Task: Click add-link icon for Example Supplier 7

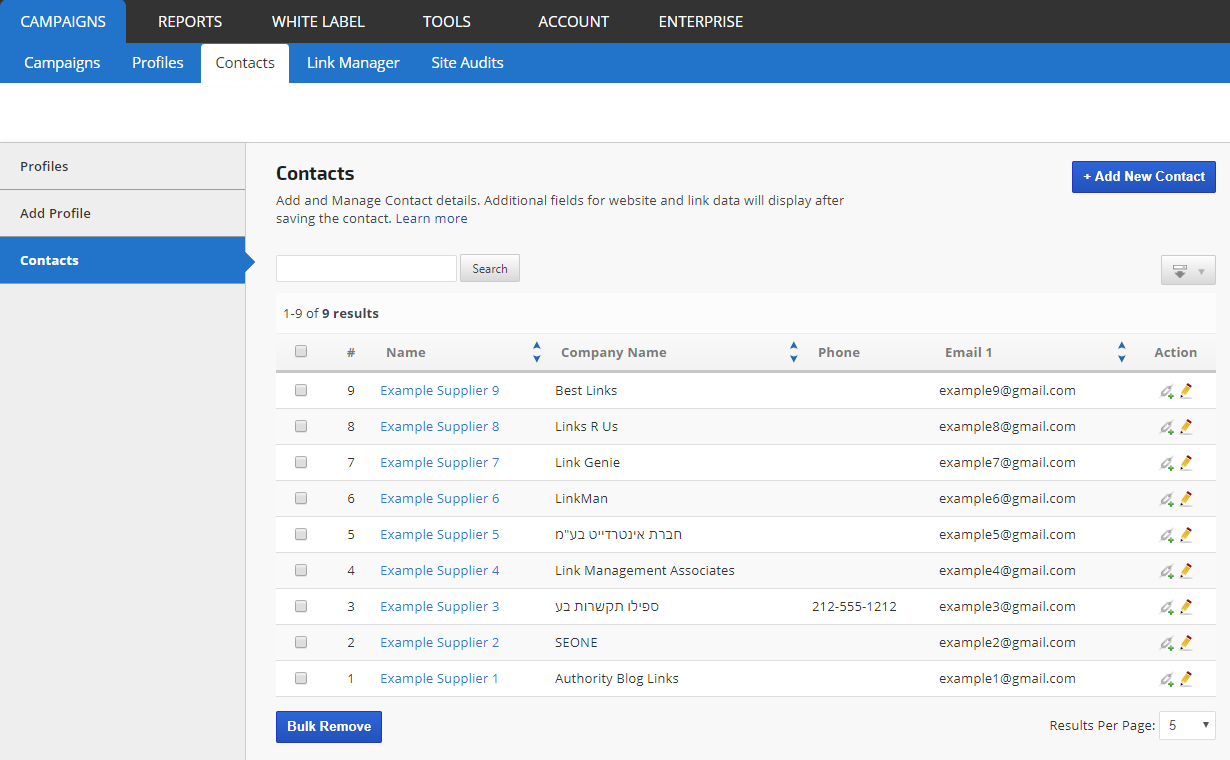Action: [x=1166, y=464]
